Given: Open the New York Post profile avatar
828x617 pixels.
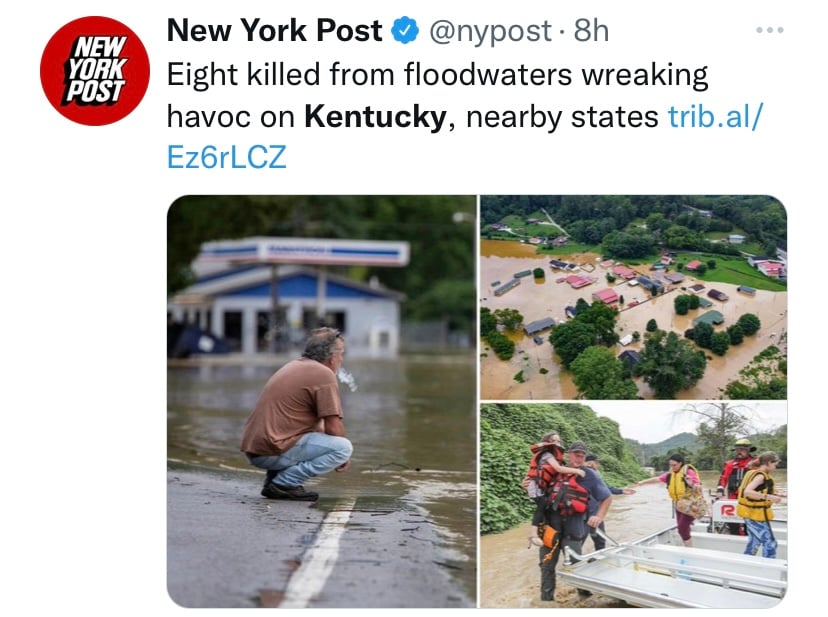Looking at the screenshot, I should pos(95,71).
